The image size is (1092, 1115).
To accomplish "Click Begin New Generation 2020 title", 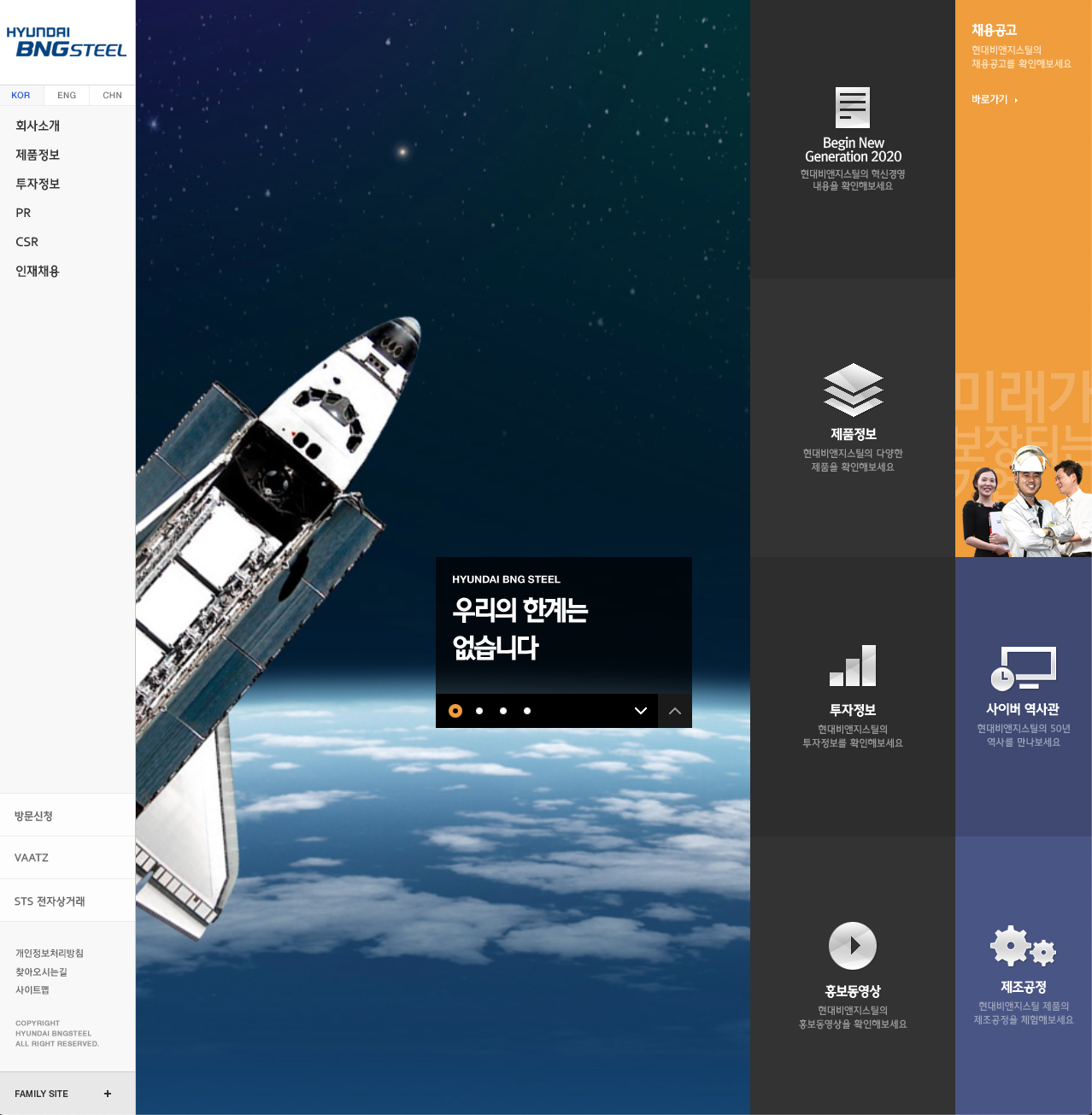I will click(x=853, y=150).
